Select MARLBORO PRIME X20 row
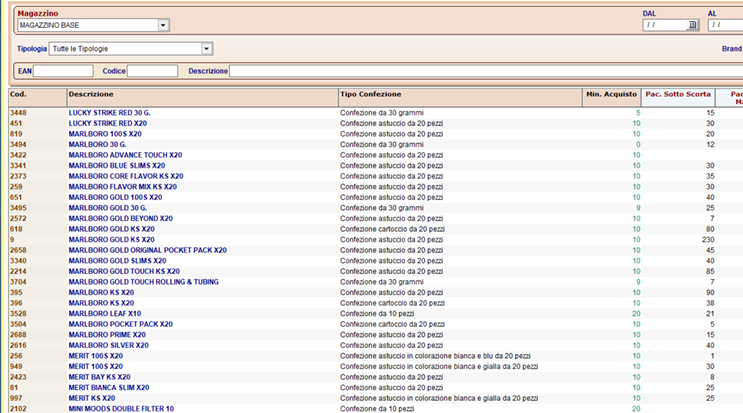This screenshot has width=743, height=413. (376, 335)
